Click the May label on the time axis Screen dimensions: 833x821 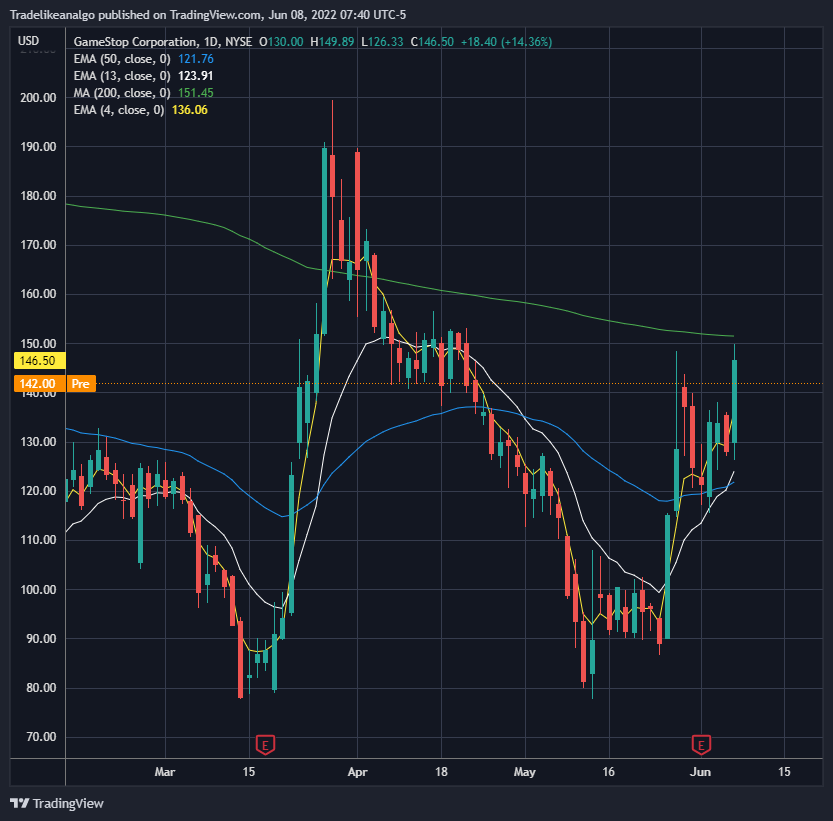coord(524,772)
